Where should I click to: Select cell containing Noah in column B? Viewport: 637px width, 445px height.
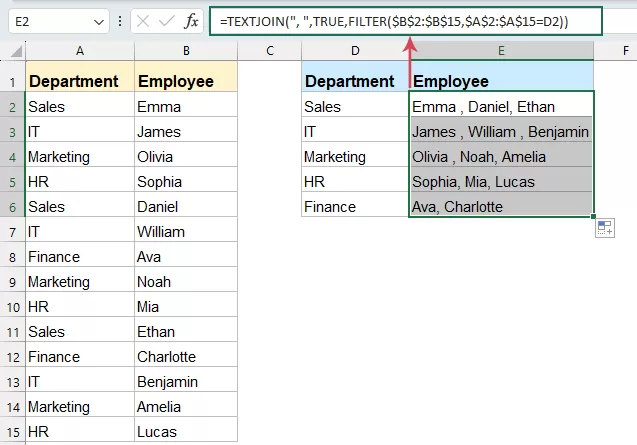(186, 280)
